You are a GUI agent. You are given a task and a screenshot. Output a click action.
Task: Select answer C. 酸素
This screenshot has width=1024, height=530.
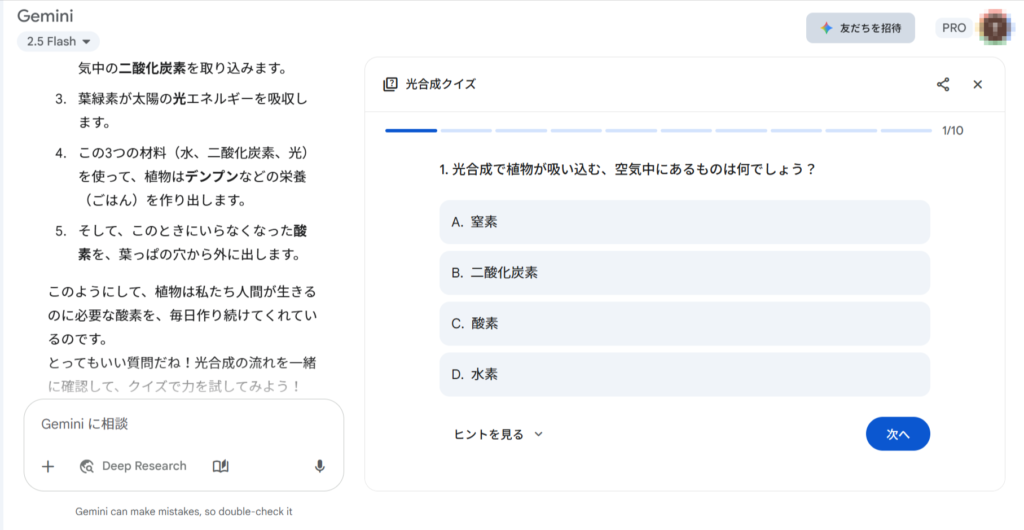coord(684,324)
